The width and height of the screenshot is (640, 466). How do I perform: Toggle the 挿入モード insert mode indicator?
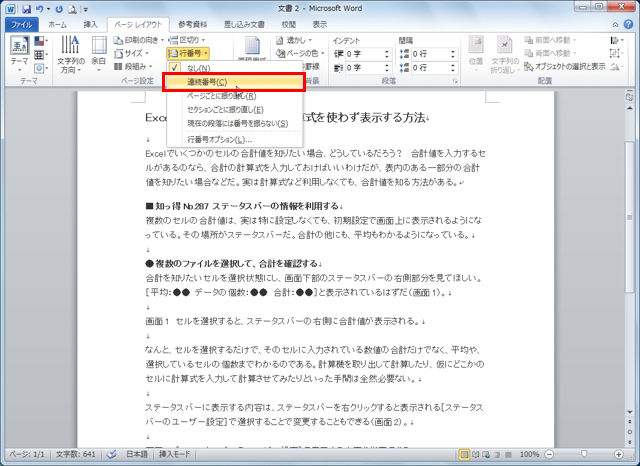coord(174,454)
